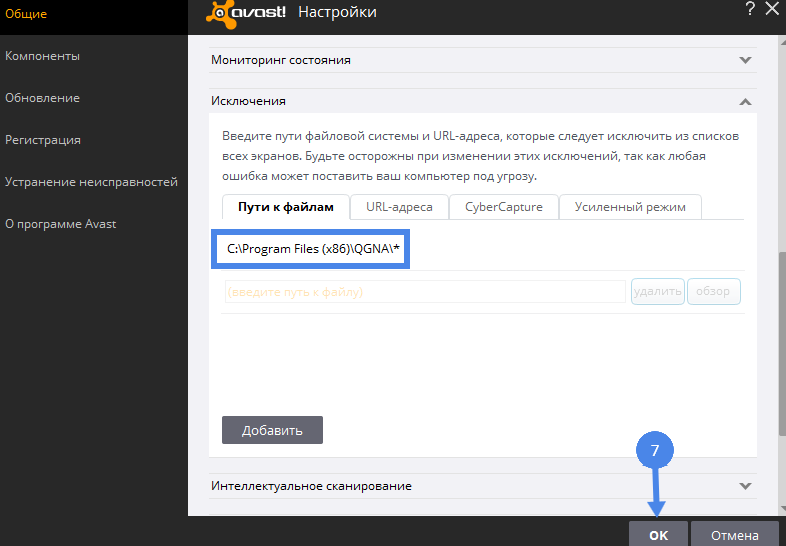Open the help question mark icon
The width and height of the screenshot is (786, 546).
click(x=750, y=9)
